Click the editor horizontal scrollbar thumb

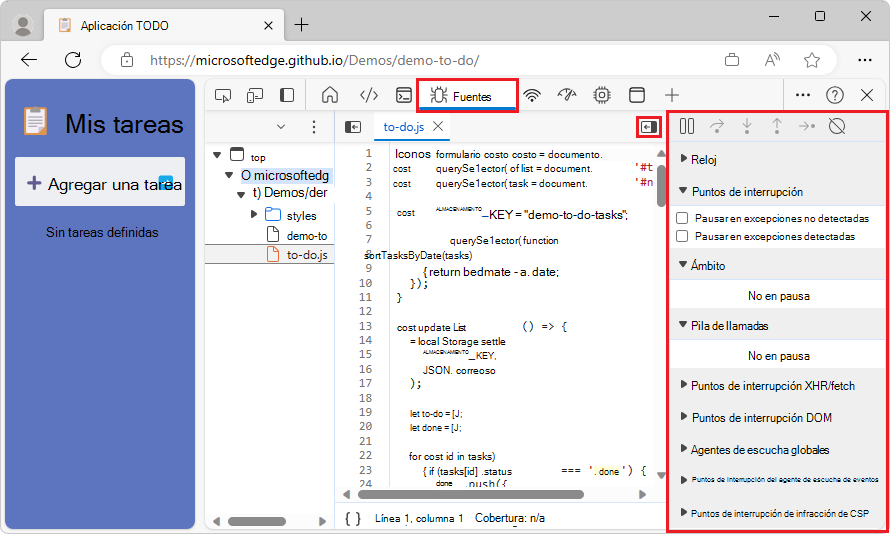[471, 494]
